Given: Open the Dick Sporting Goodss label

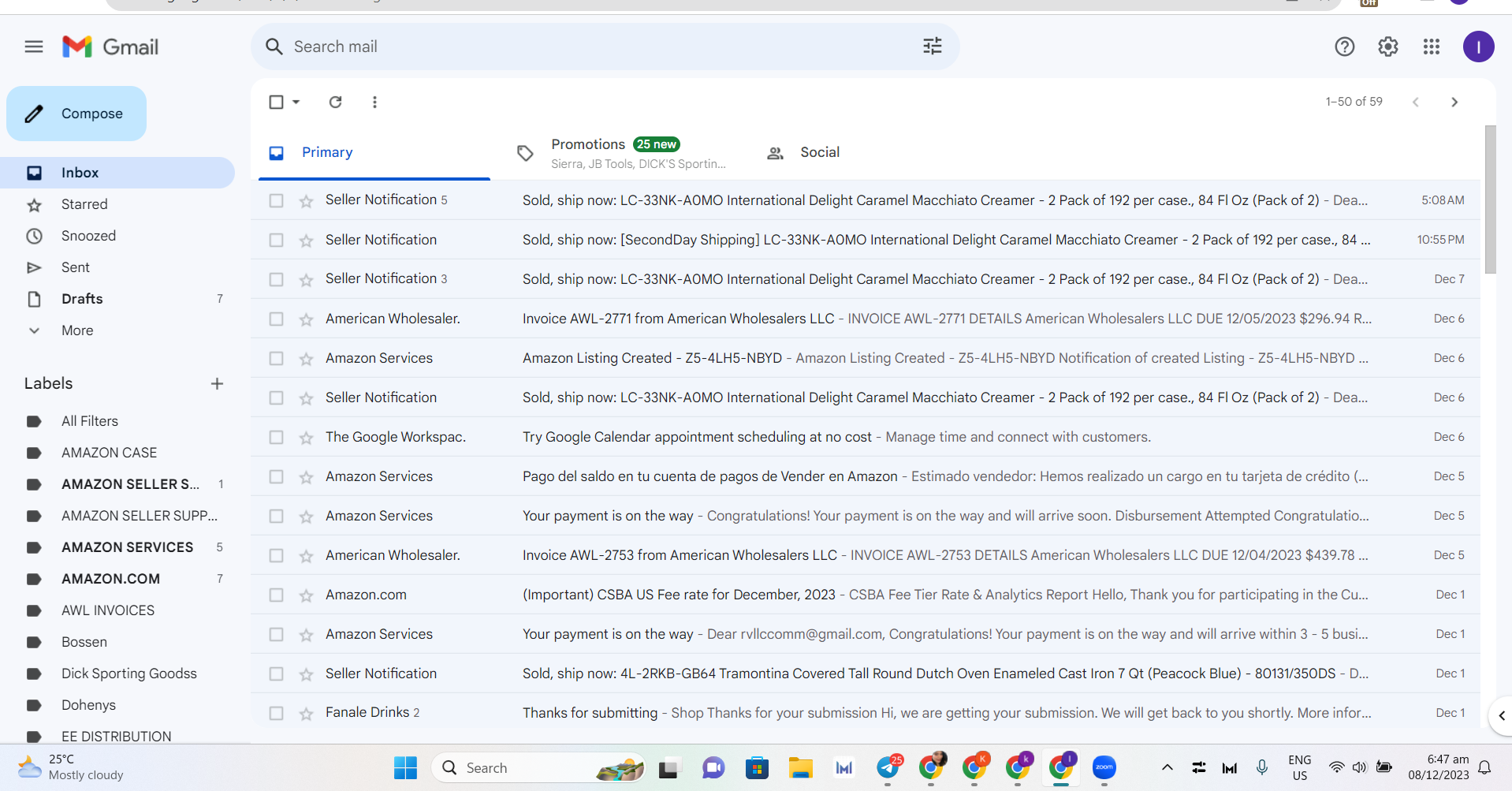Looking at the screenshot, I should (118, 673).
